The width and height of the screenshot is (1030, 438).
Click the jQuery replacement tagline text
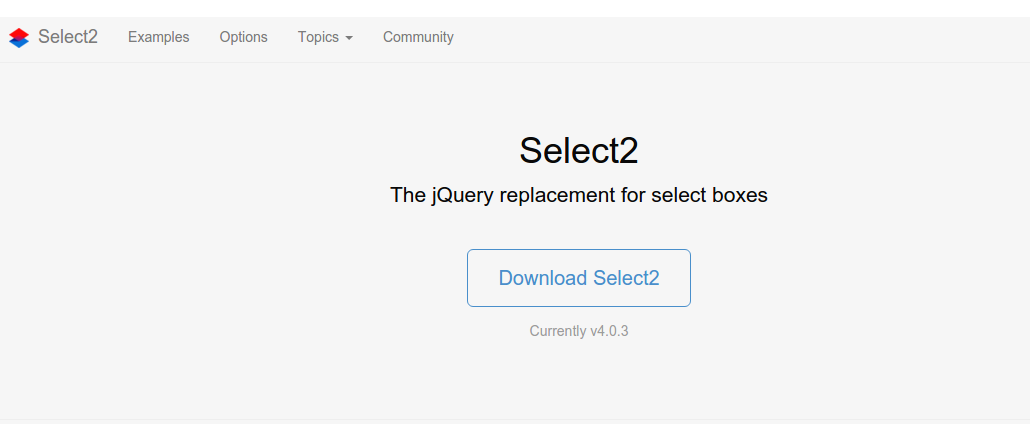click(x=578, y=195)
